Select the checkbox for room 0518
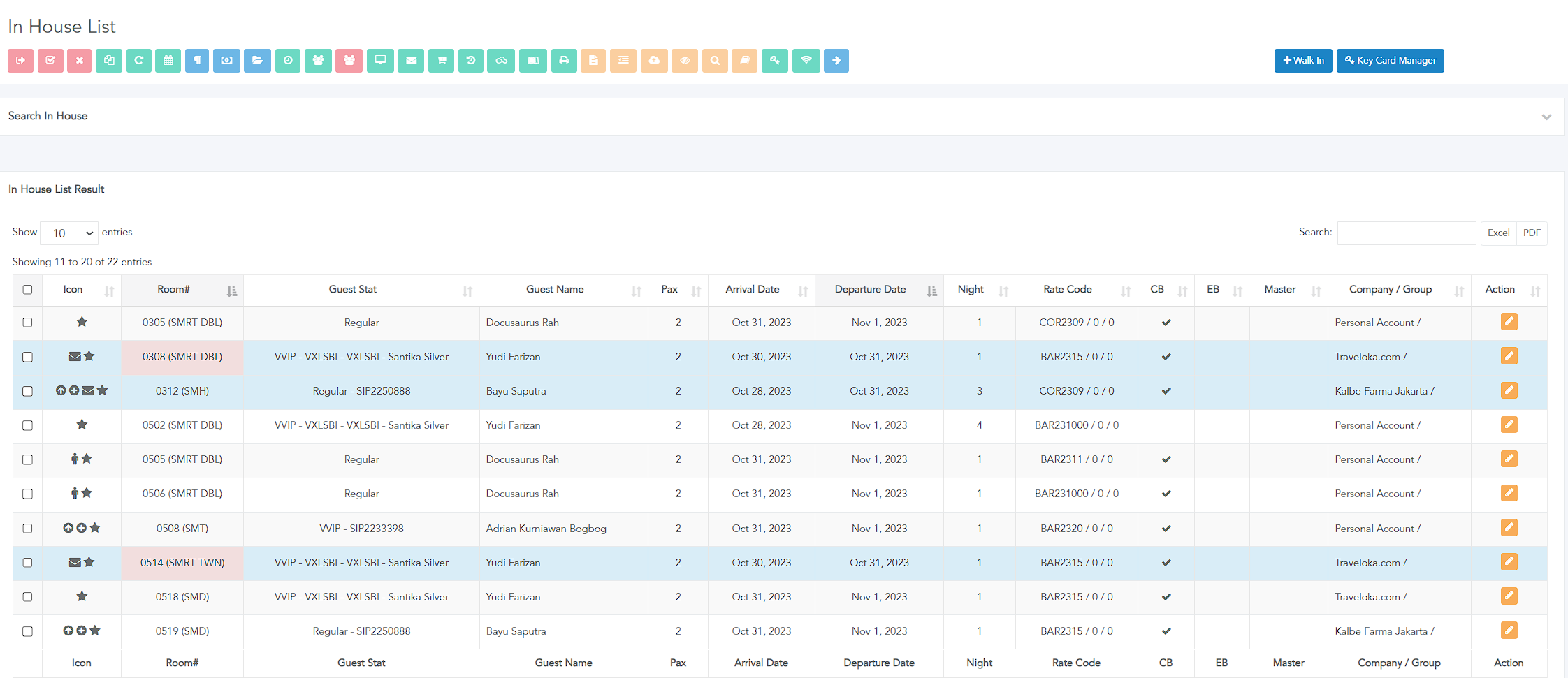This screenshot has height=678, width=1568. tap(27, 597)
